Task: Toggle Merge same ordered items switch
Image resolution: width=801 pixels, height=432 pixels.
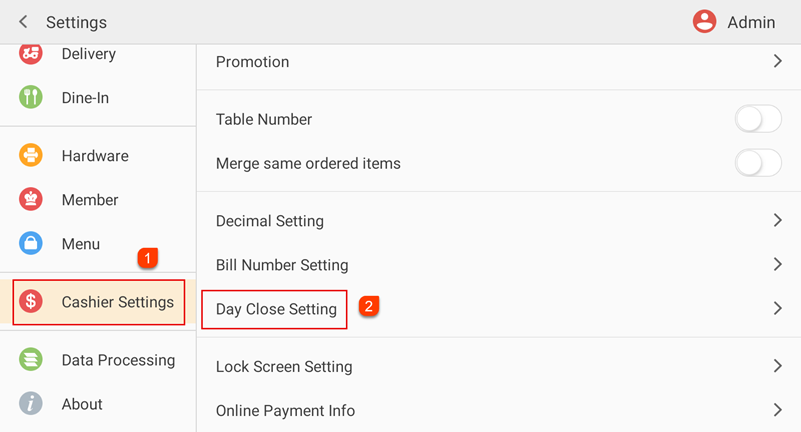Action: coord(758,163)
